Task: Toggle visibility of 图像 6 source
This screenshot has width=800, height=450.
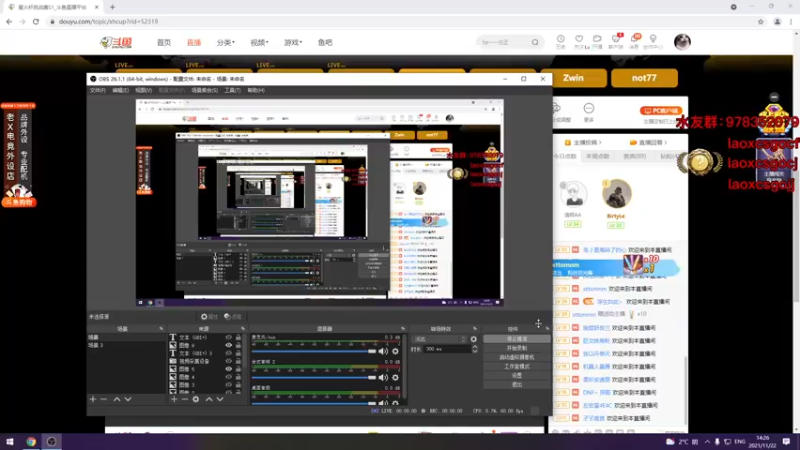Action: click(229, 345)
